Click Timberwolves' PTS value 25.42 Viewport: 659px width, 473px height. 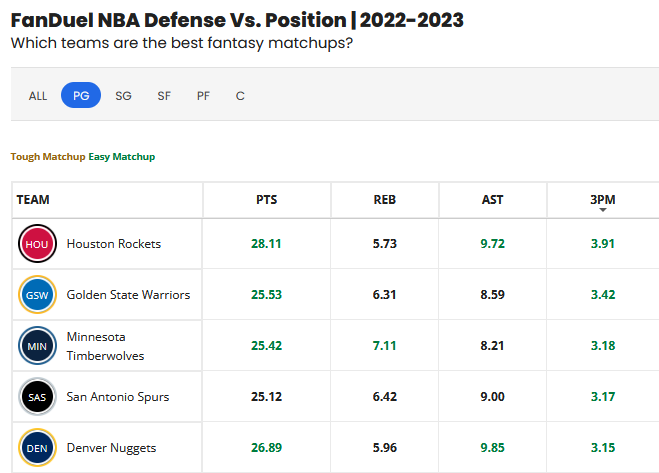[266, 346]
